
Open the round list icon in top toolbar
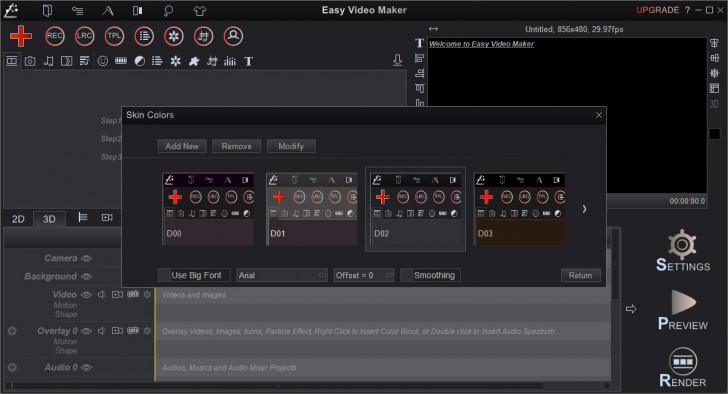pos(144,36)
